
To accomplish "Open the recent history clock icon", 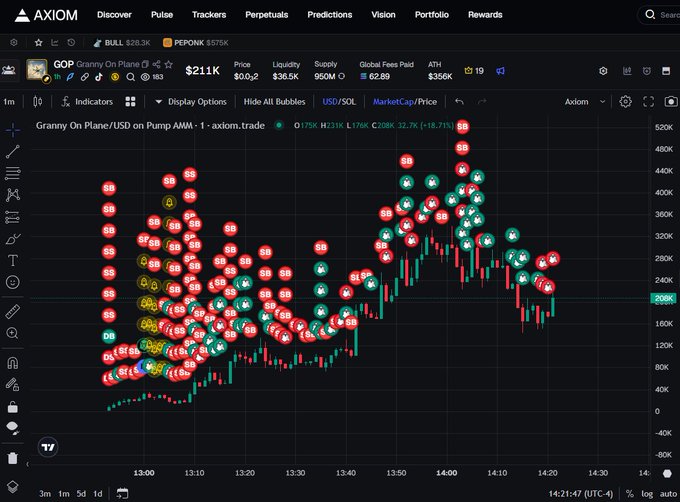I will tap(71, 42).
